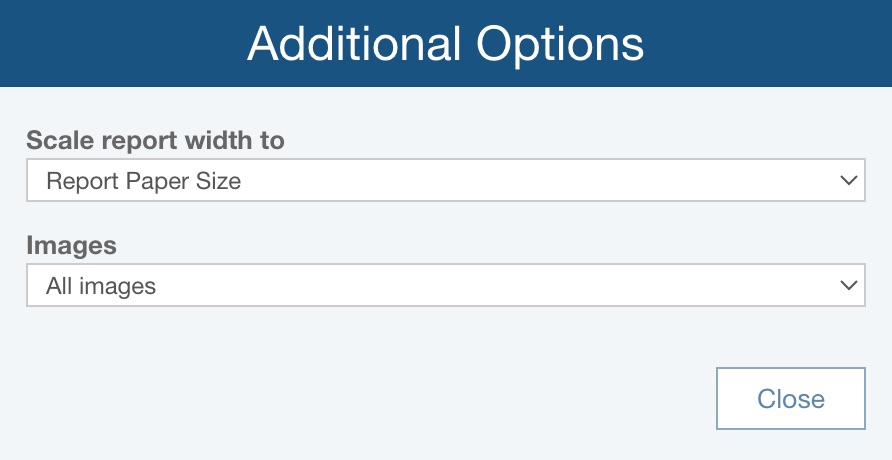
Task: Click chevron arrow on Report Paper Size dropdown
Action: [x=848, y=181]
